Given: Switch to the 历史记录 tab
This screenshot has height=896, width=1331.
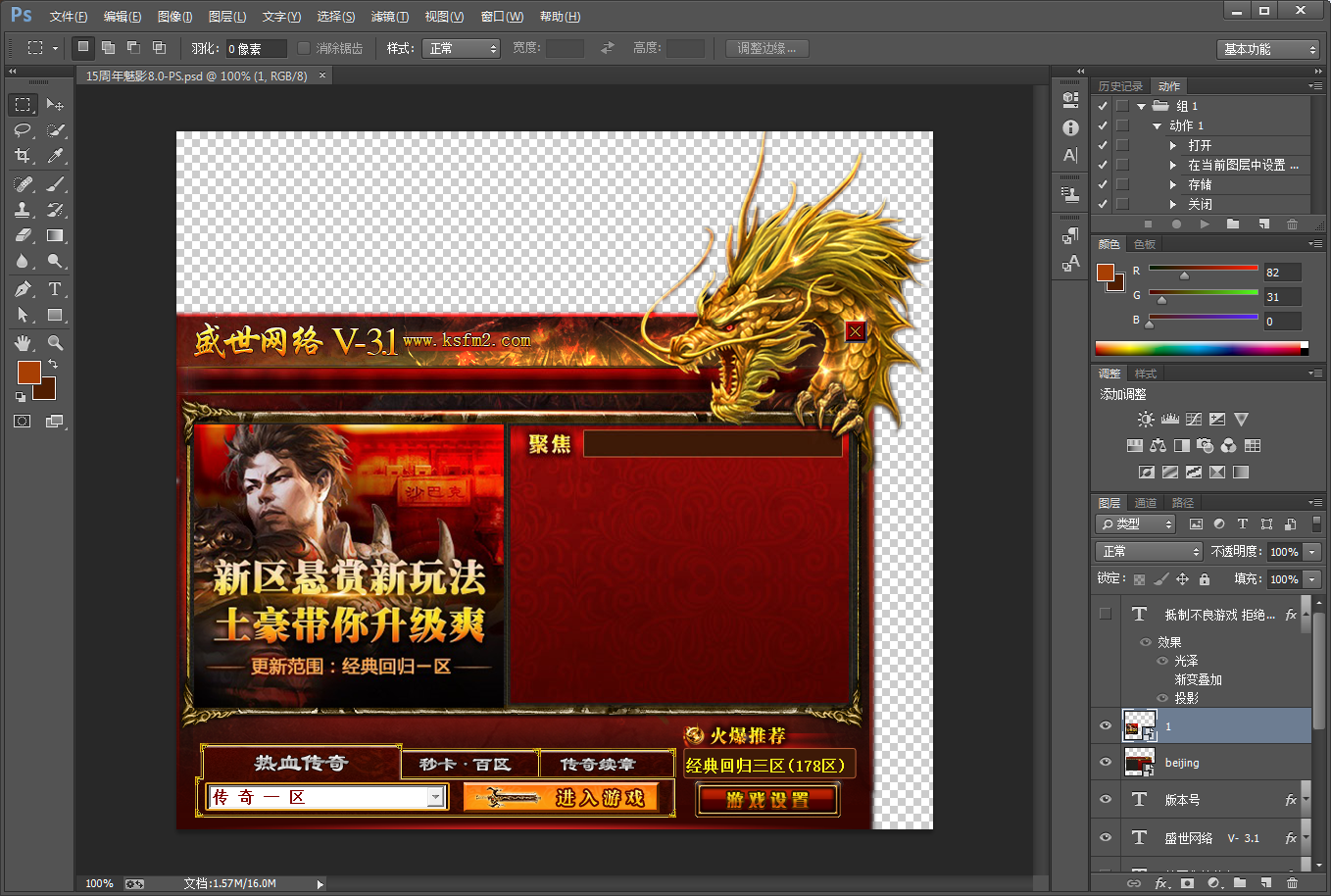Looking at the screenshot, I should coord(1120,86).
